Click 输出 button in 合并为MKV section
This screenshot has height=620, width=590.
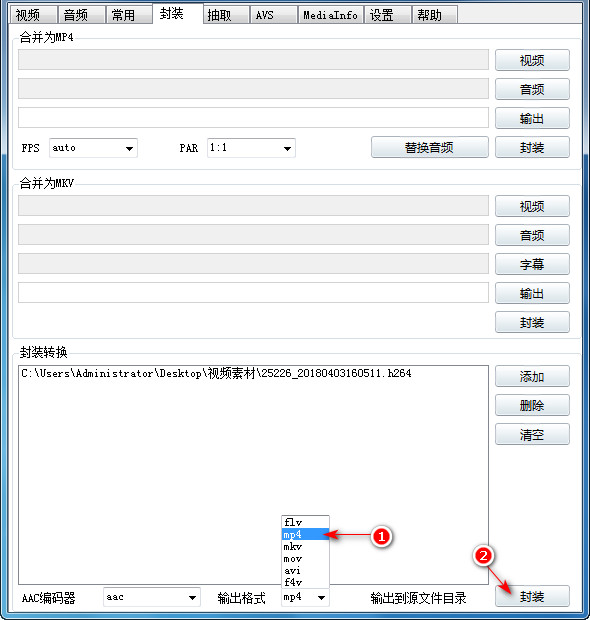[x=532, y=293]
